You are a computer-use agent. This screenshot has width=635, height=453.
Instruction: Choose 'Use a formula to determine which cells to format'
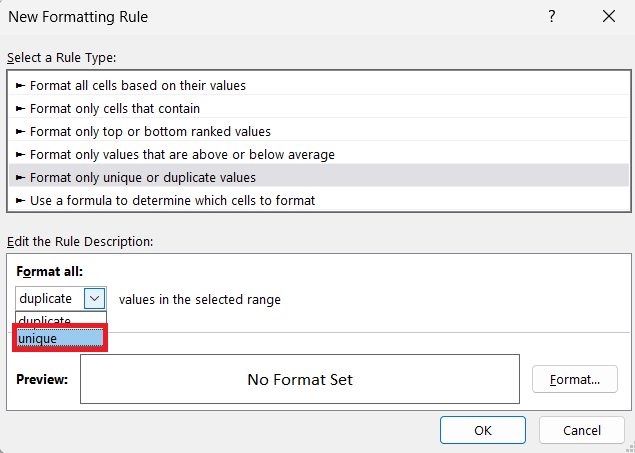pyautogui.click(x=319, y=200)
